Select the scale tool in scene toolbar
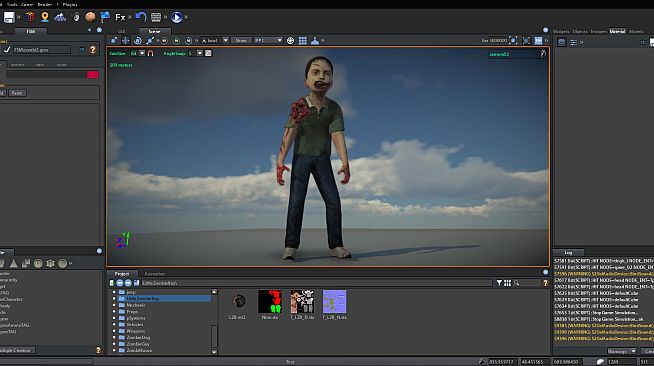 (x=150, y=40)
